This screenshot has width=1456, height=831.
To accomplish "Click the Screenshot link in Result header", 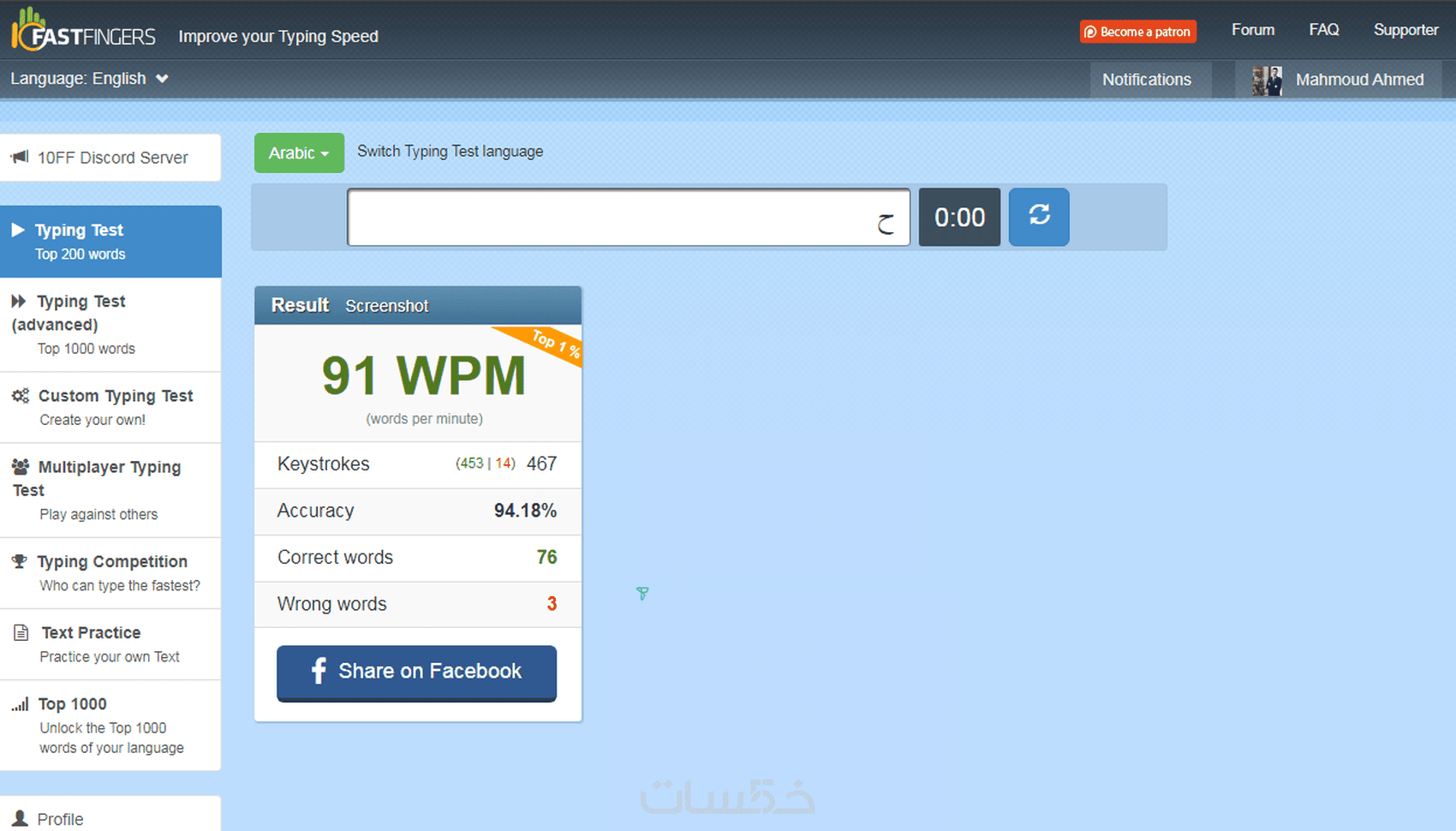I will pyautogui.click(x=386, y=306).
